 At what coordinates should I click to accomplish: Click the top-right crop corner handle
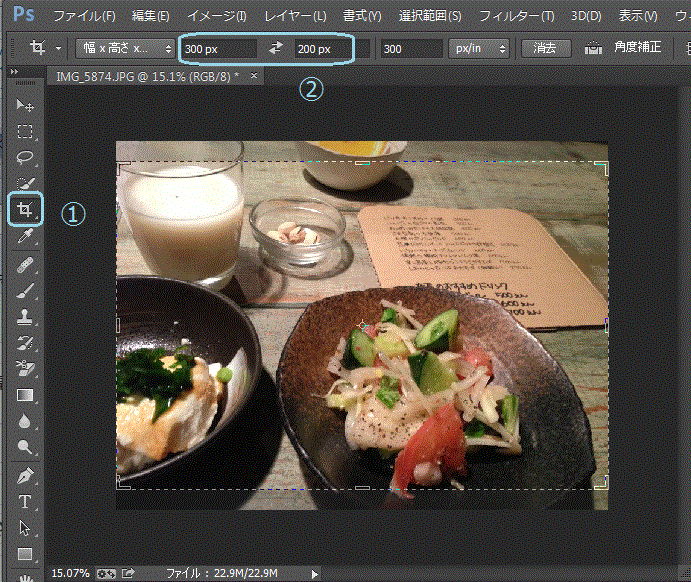(x=602, y=168)
